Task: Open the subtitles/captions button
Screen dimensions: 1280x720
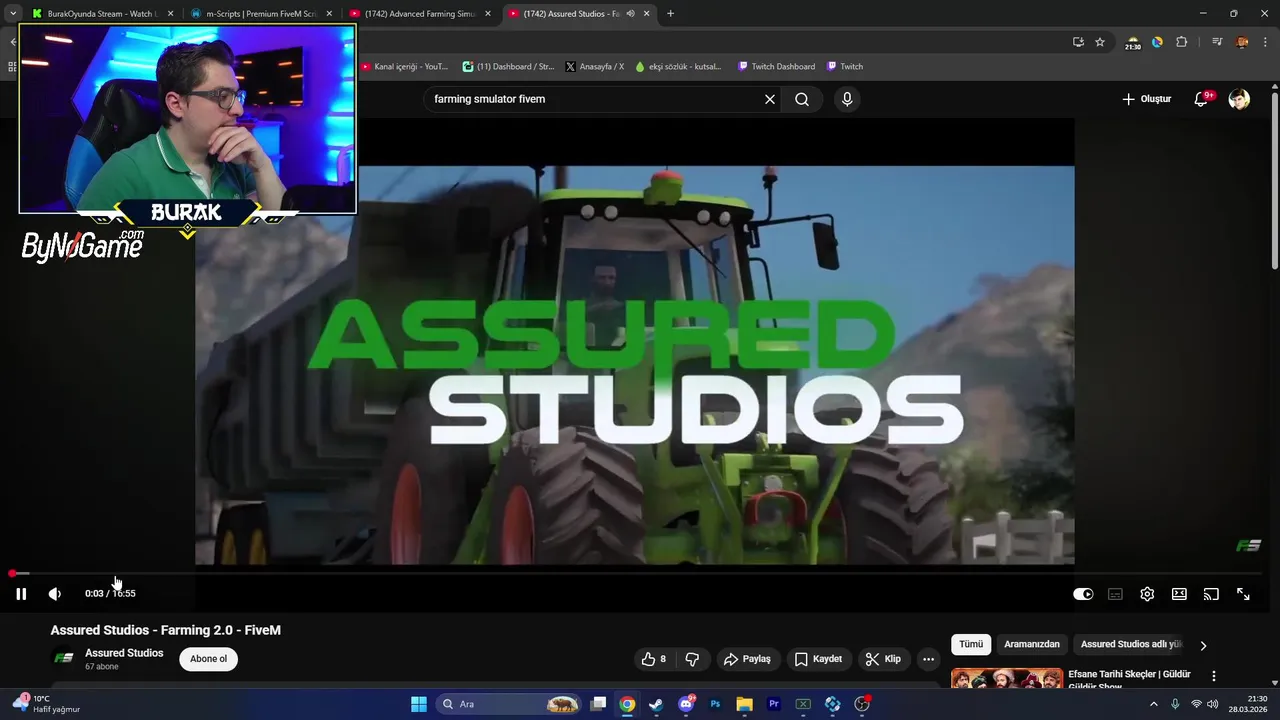Action: (1115, 594)
